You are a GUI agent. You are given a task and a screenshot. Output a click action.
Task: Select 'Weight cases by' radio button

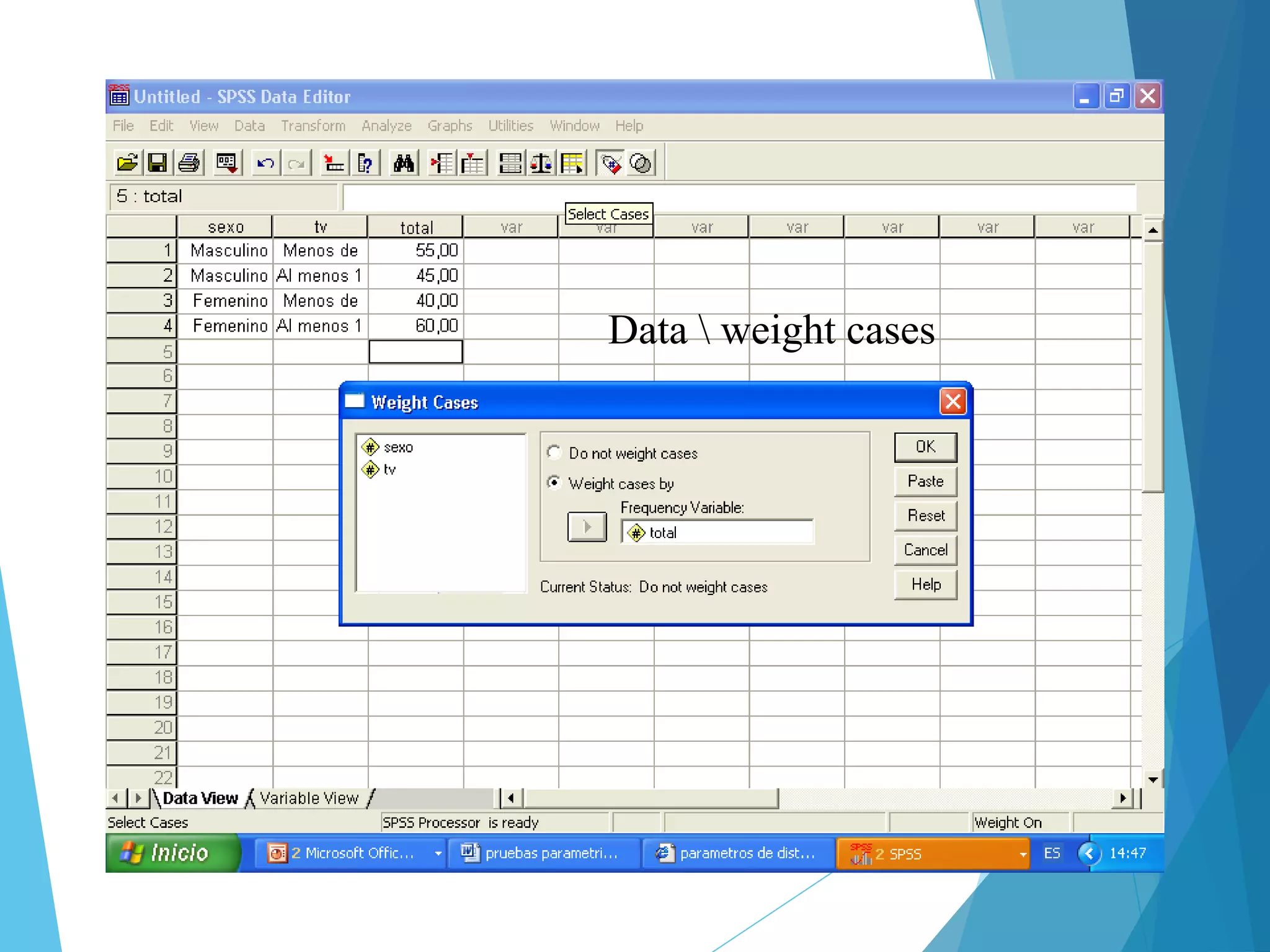tap(554, 482)
